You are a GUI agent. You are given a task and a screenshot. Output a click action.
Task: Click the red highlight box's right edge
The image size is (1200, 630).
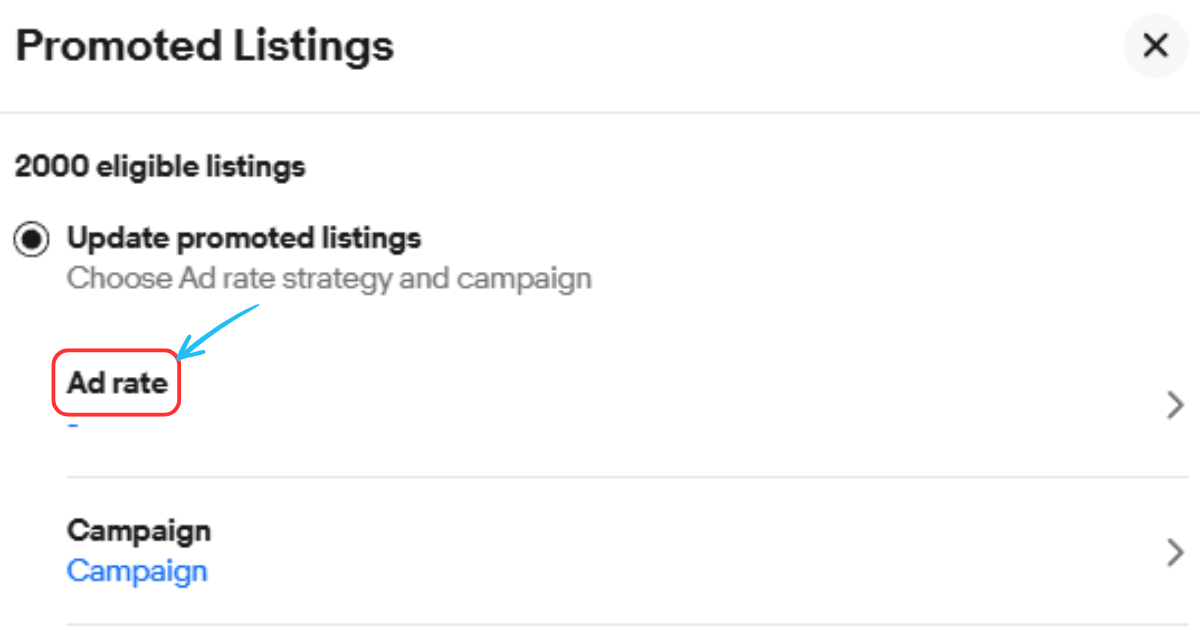click(179, 383)
